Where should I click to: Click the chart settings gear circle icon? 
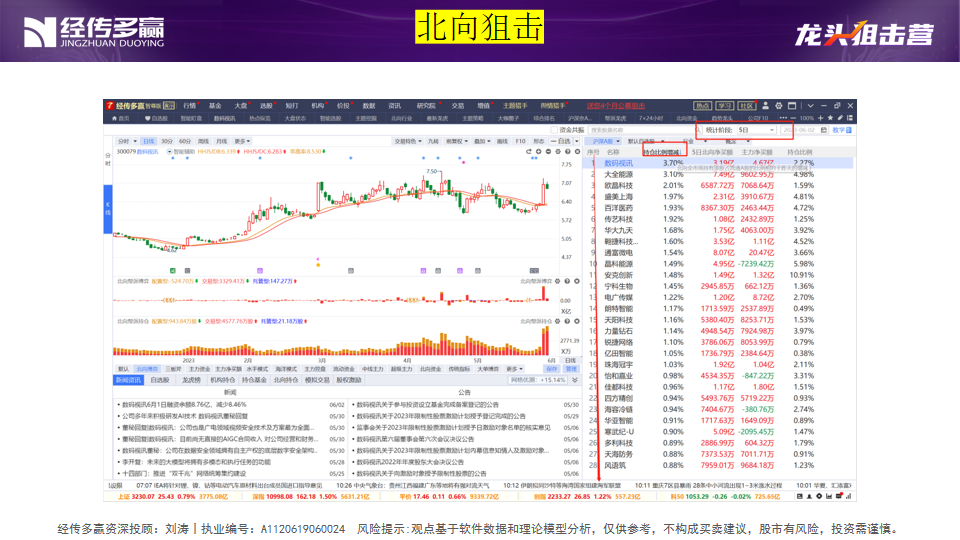coord(558,151)
